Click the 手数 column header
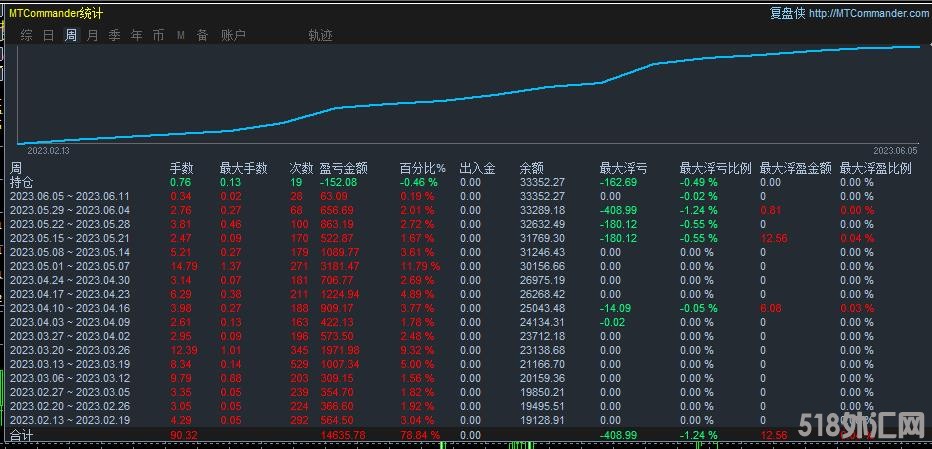 (181, 169)
